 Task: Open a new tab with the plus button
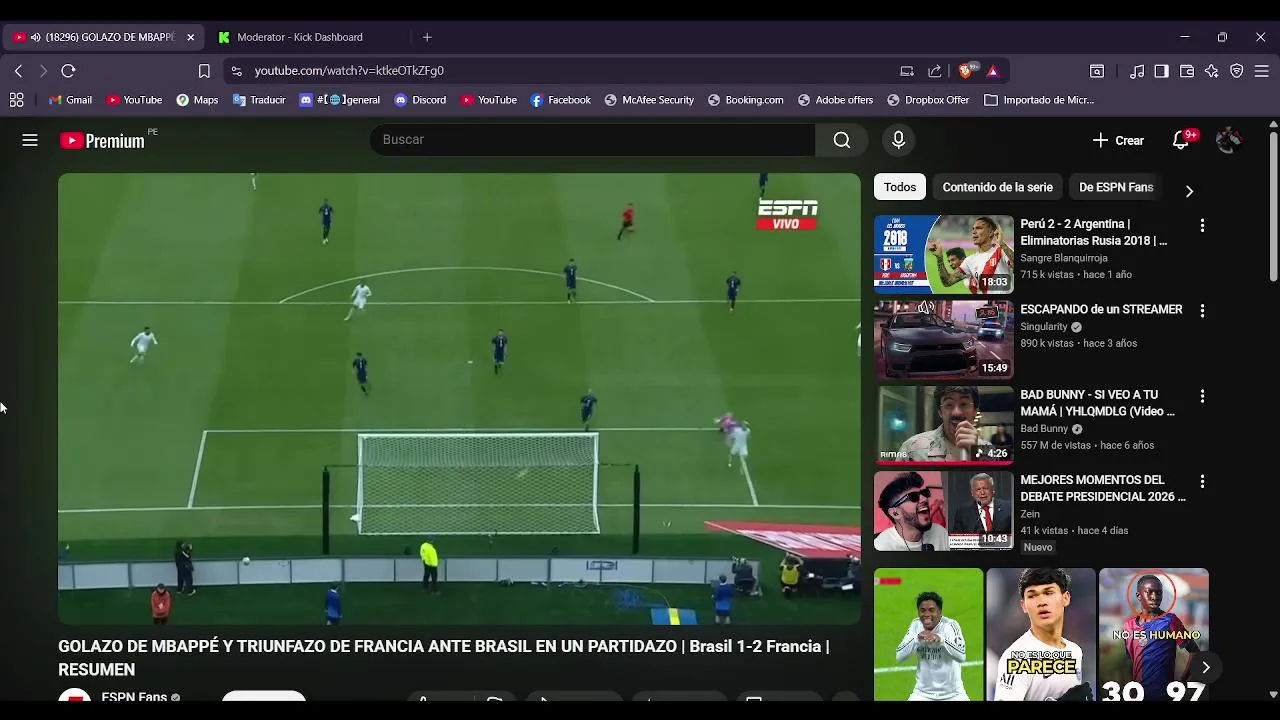(x=427, y=37)
